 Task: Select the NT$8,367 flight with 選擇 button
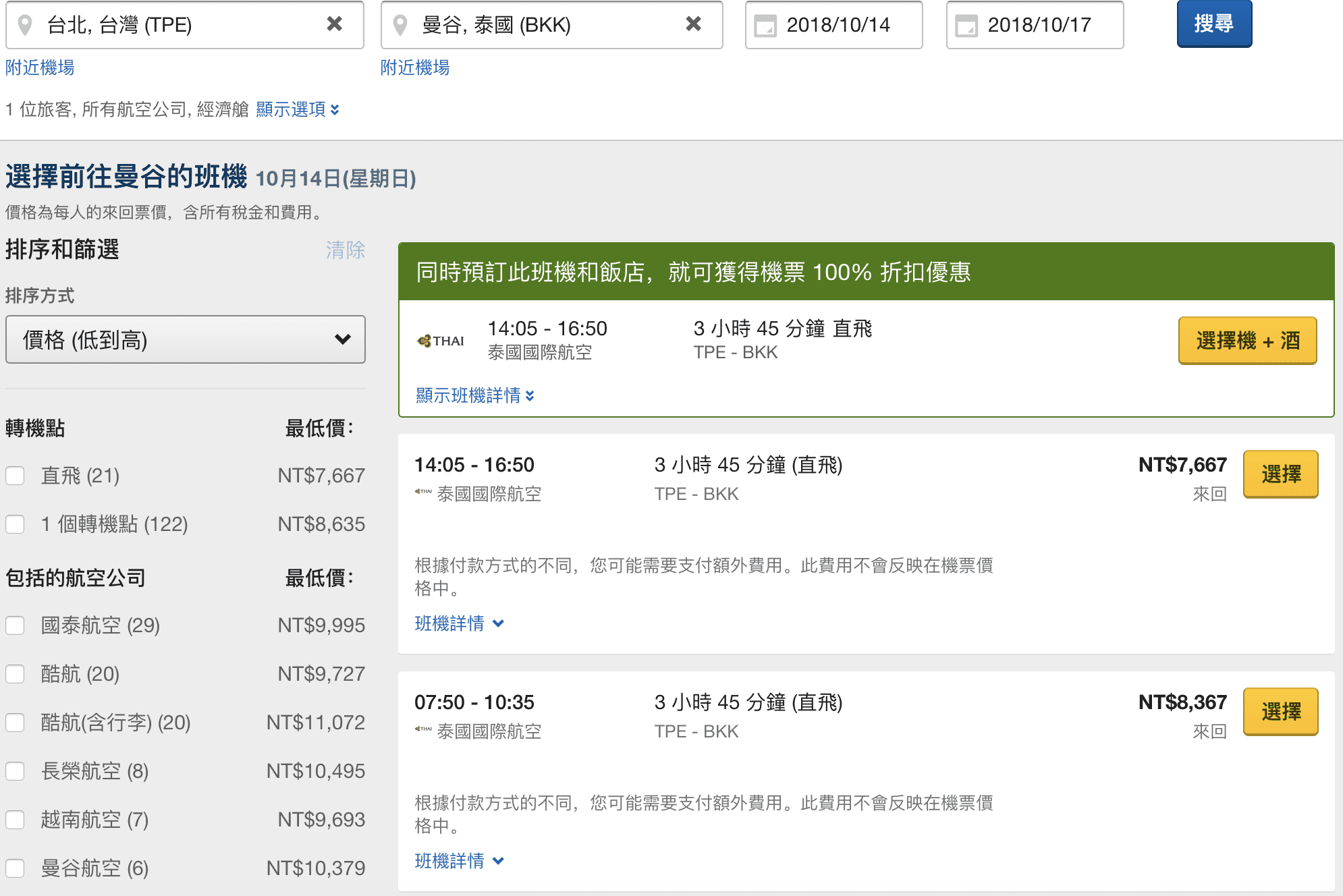(x=1280, y=712)
